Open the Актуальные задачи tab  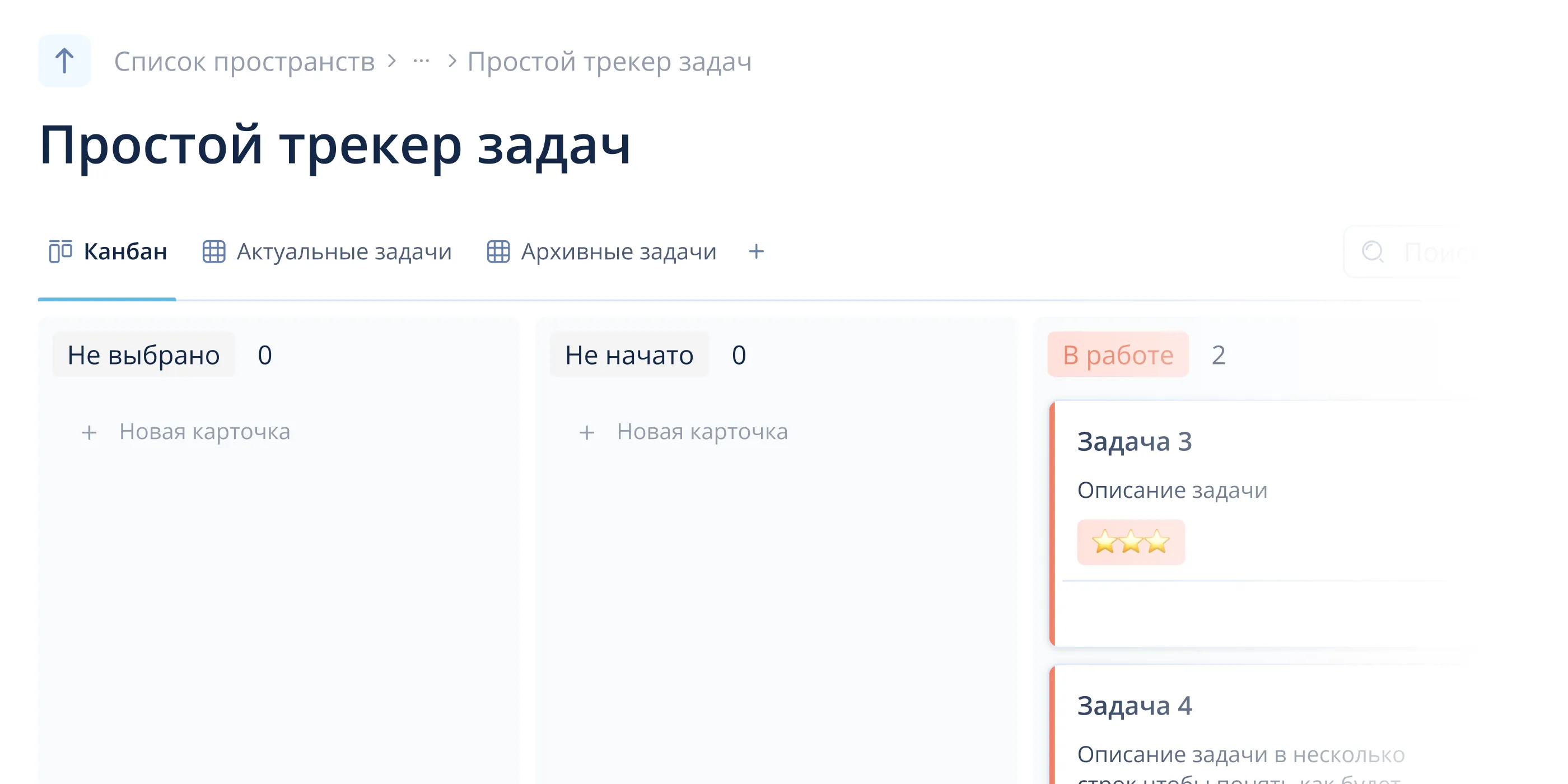tap(327, 251)
